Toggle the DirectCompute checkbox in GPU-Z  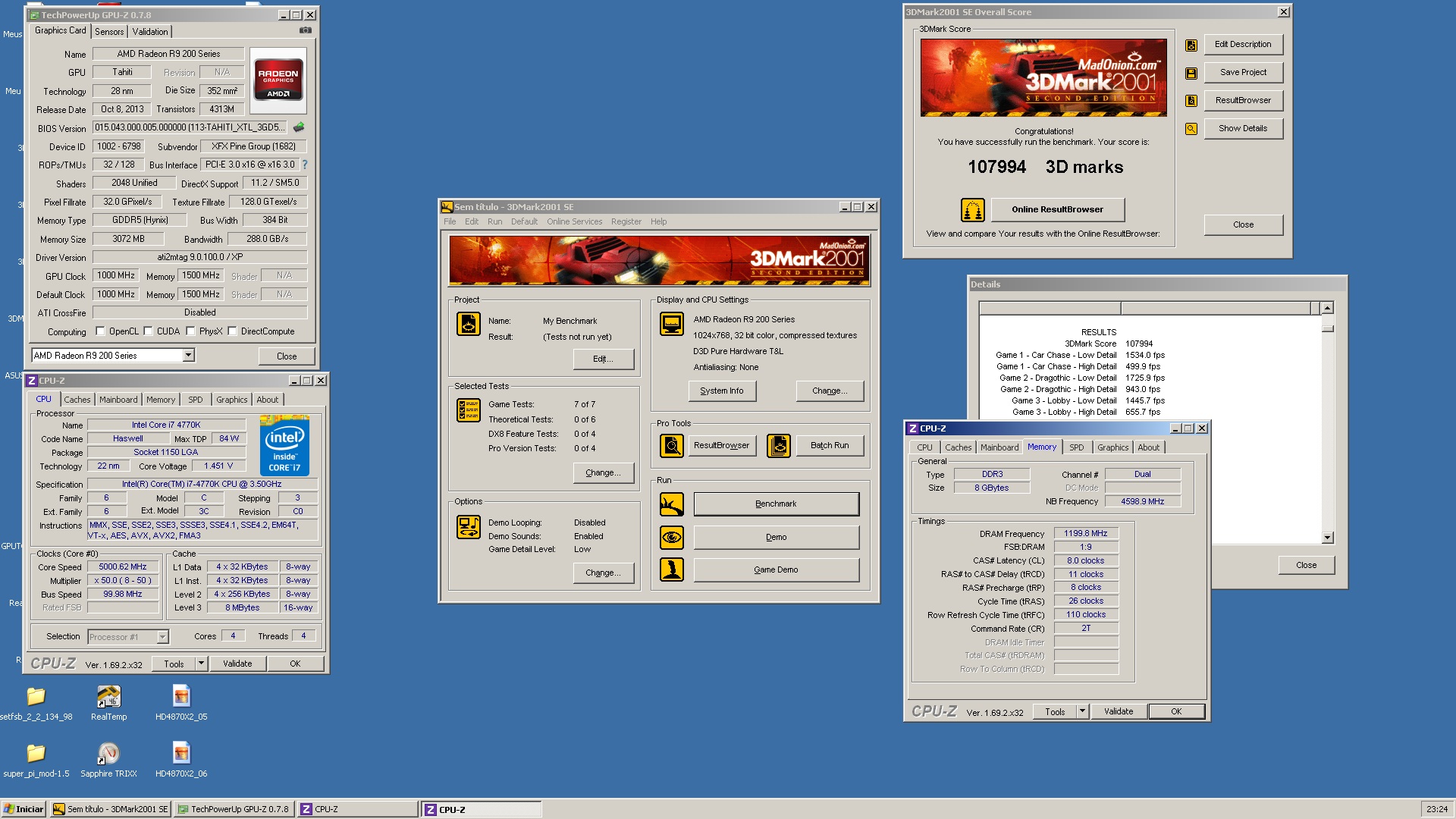(232, 331)
